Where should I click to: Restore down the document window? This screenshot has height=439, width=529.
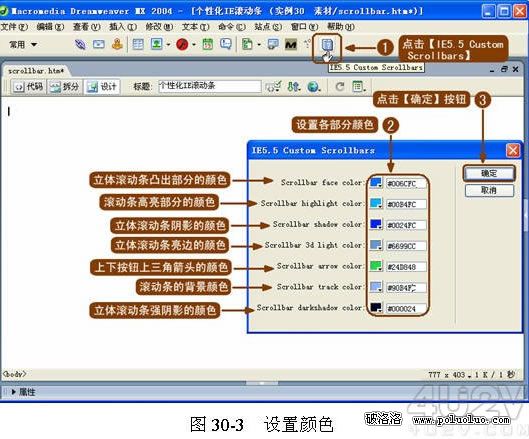click(504, 69)
